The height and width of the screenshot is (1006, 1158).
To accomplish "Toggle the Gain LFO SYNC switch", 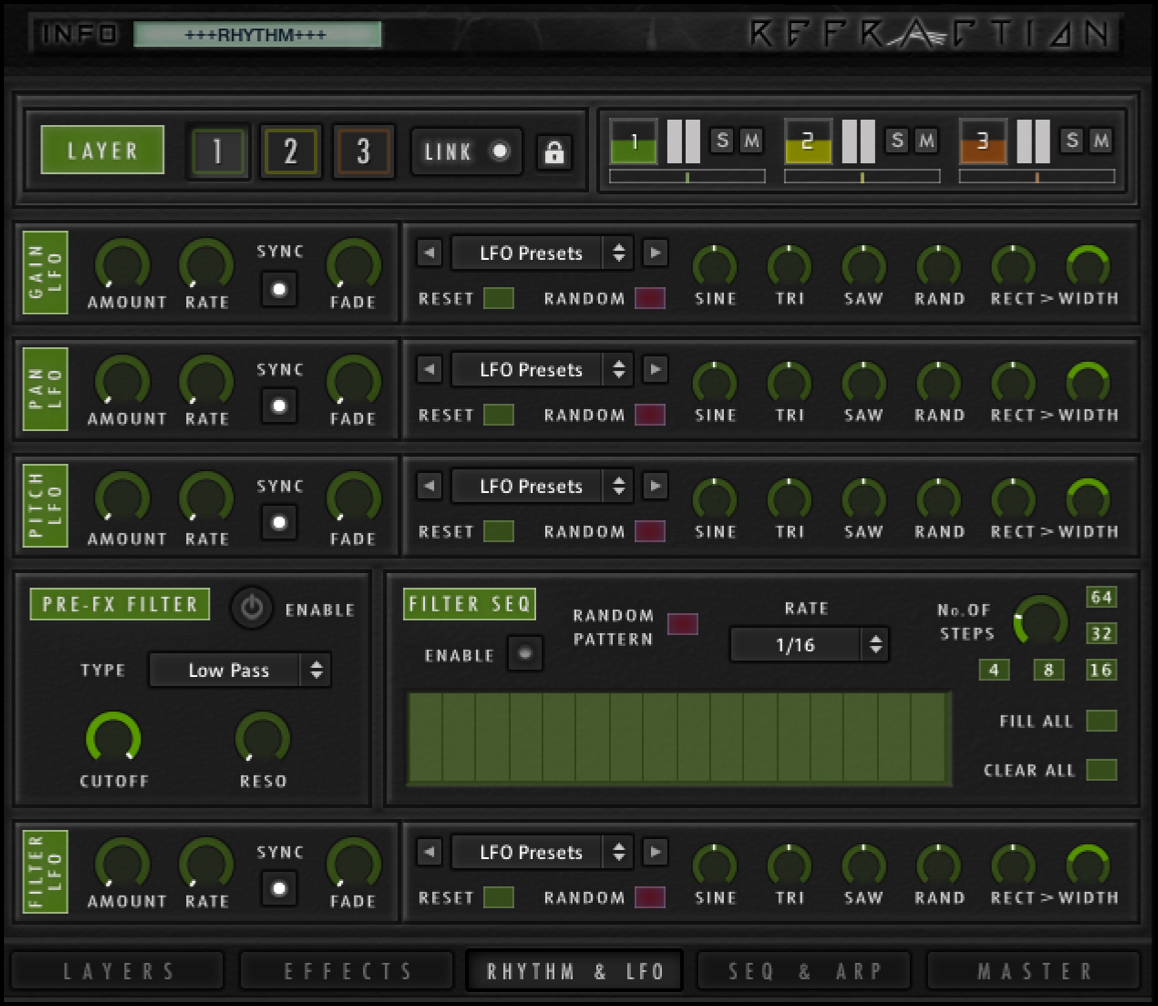I will tap(279, 289).
